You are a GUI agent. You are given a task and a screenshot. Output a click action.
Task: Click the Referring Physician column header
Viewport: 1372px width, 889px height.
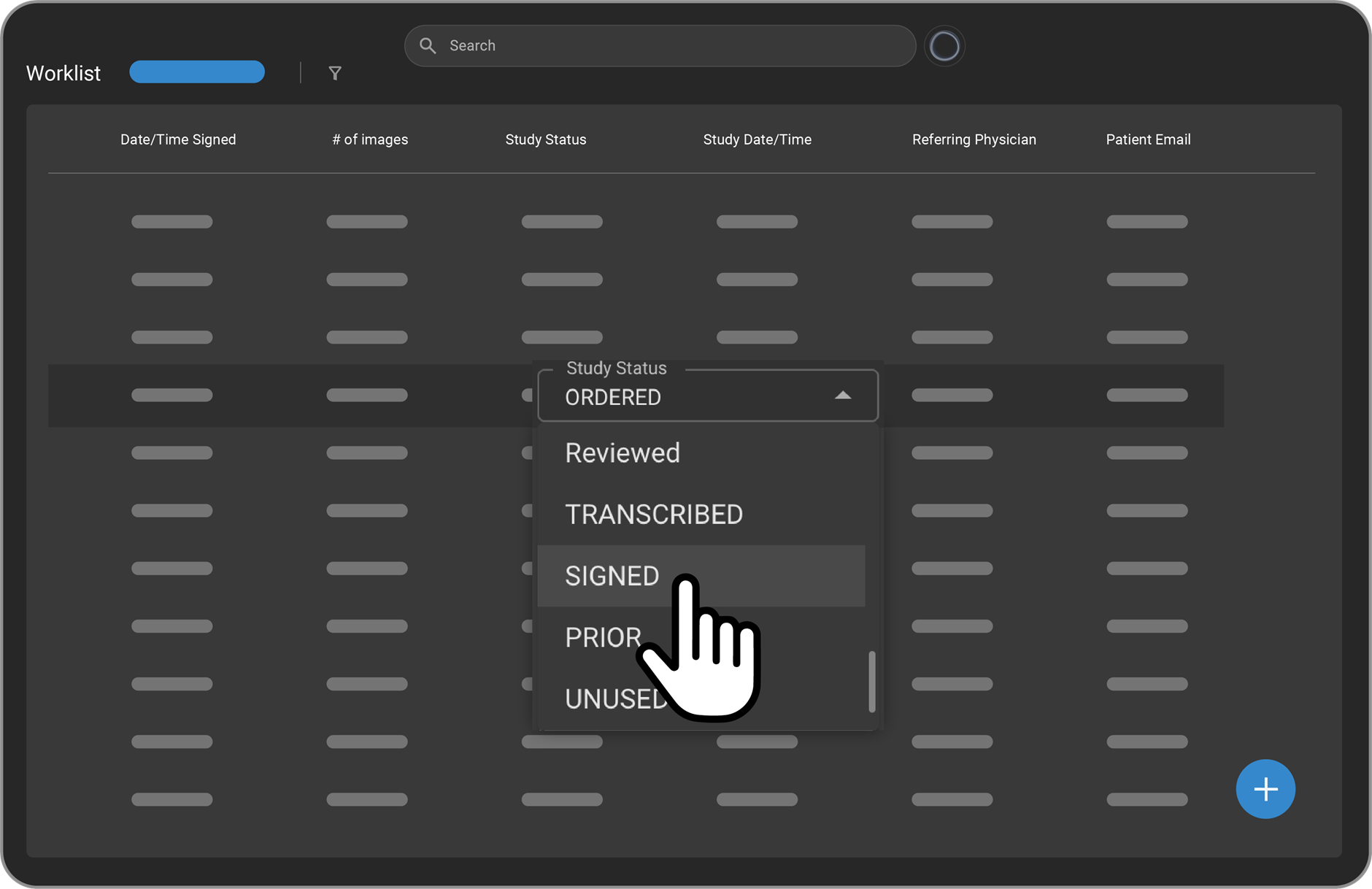click(x=974, y=139)
